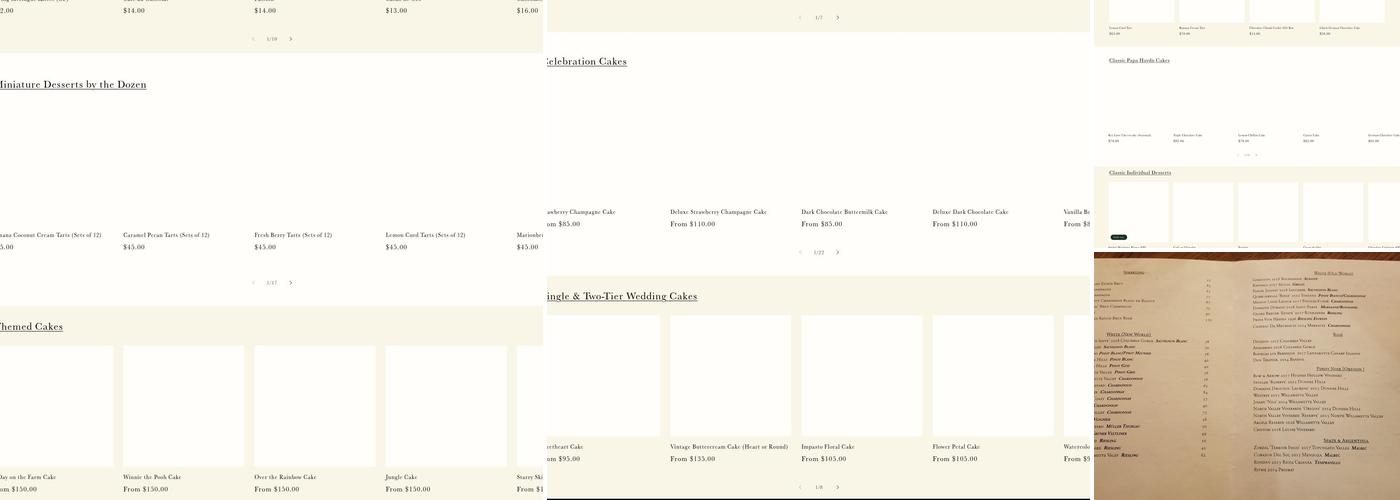Click next arrow on the 1/10 slider
1400x500 pixels.
coord(291,39)
